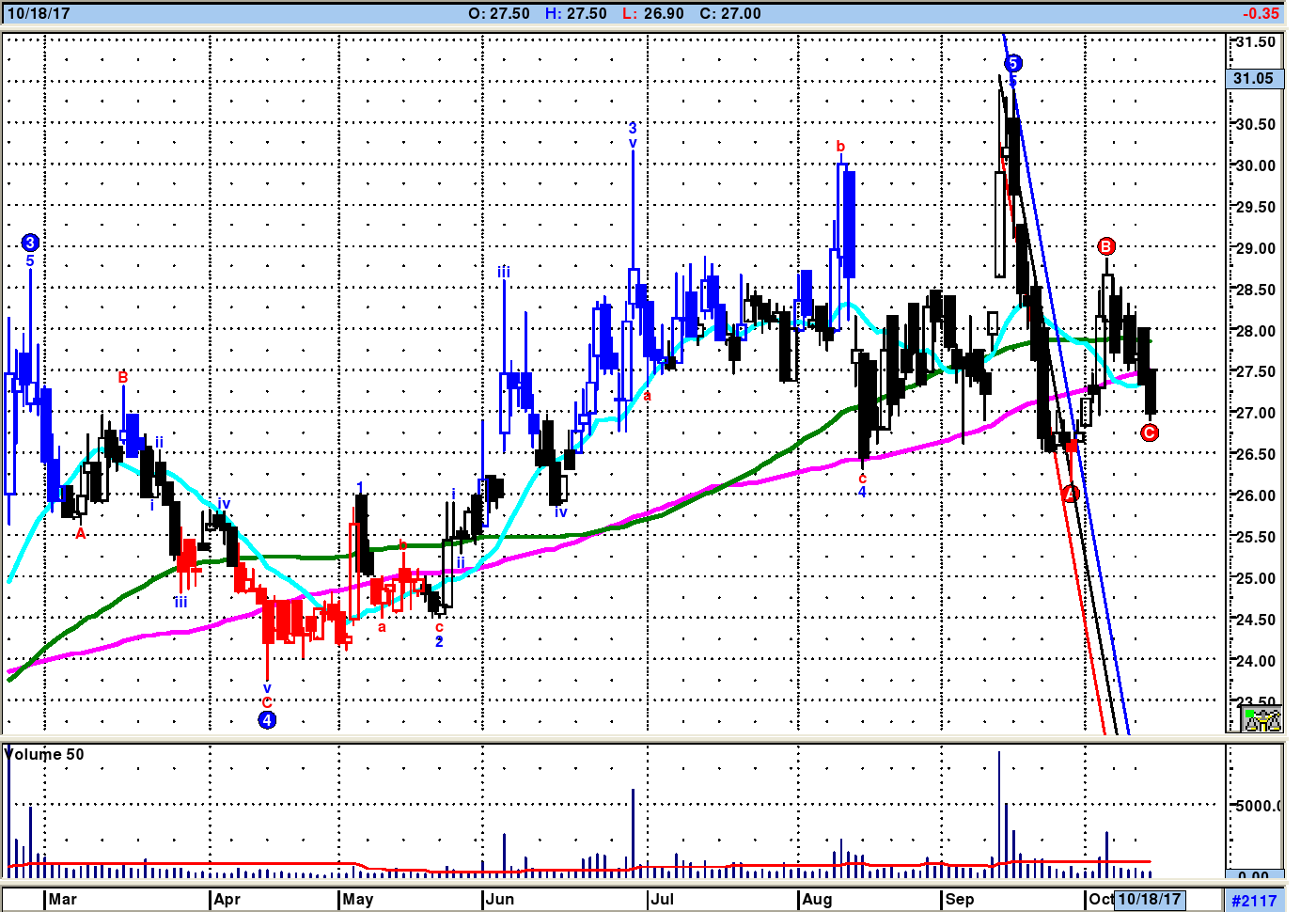Screen dimensions: 1316x912
Task: Click the open value O: 27.50
Action: click(499, 13)
